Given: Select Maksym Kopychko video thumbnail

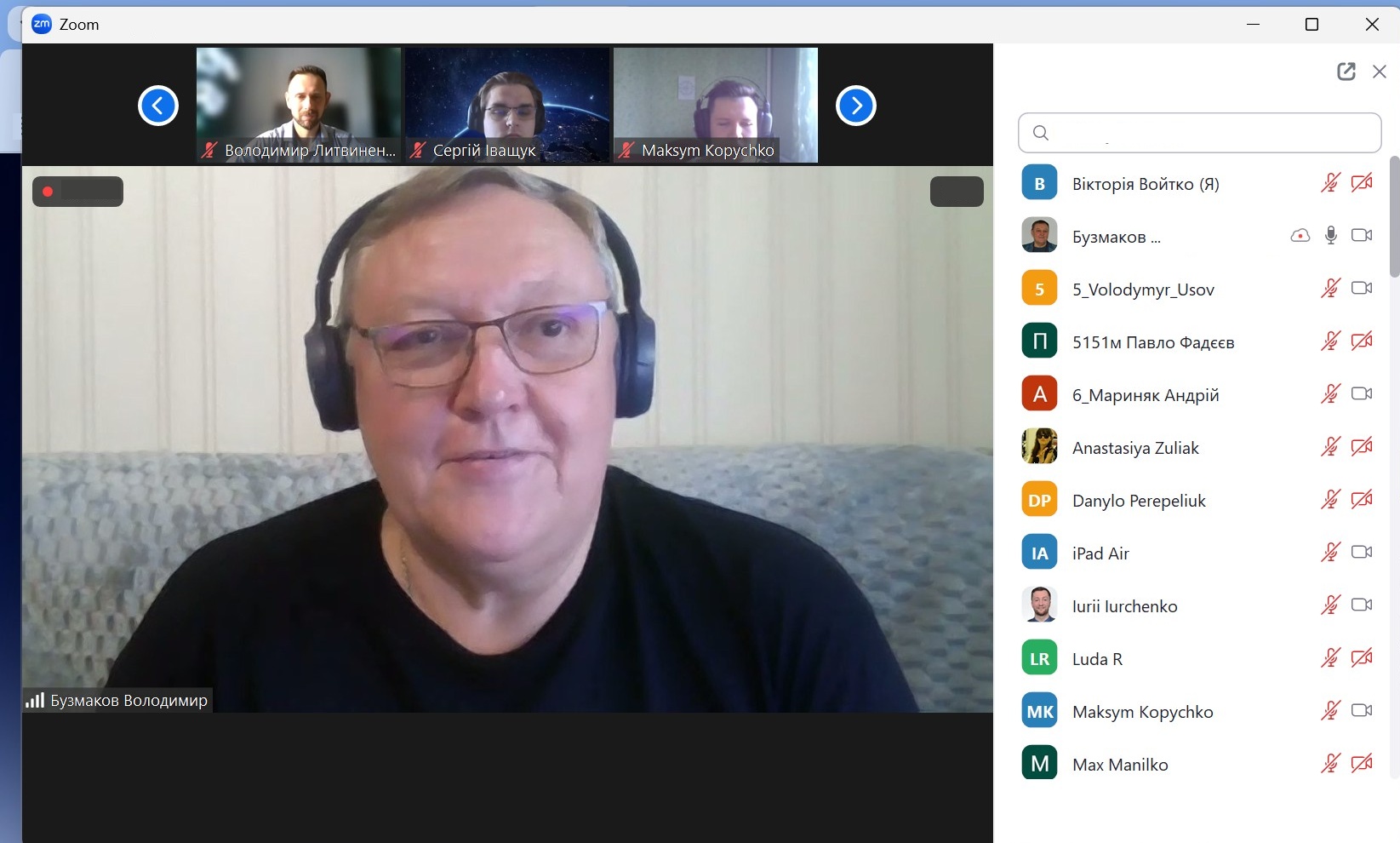Looking at the screenshot, I should [716, 105].
